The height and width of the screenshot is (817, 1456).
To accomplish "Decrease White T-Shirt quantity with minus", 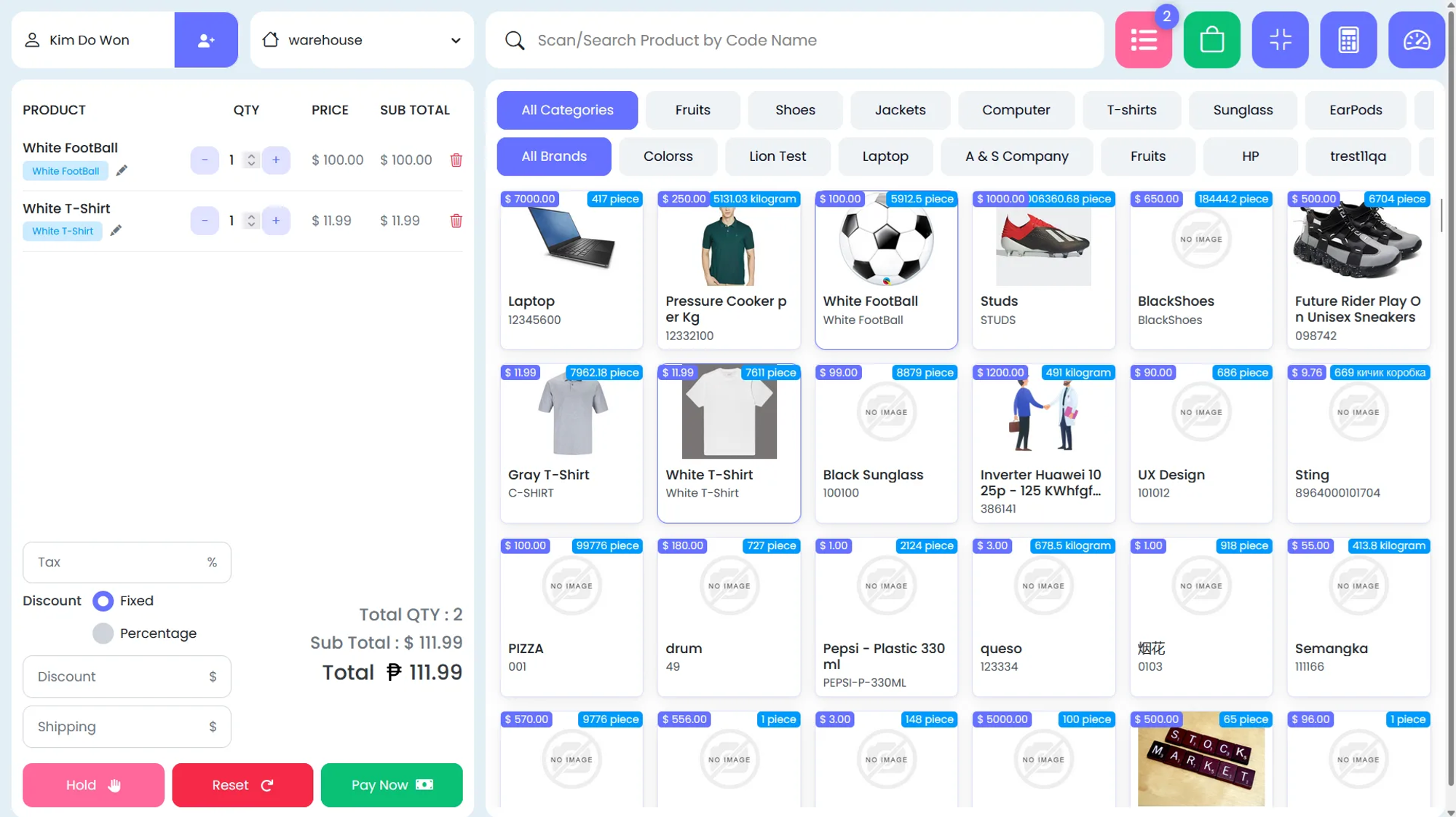I will coord(205,221).
